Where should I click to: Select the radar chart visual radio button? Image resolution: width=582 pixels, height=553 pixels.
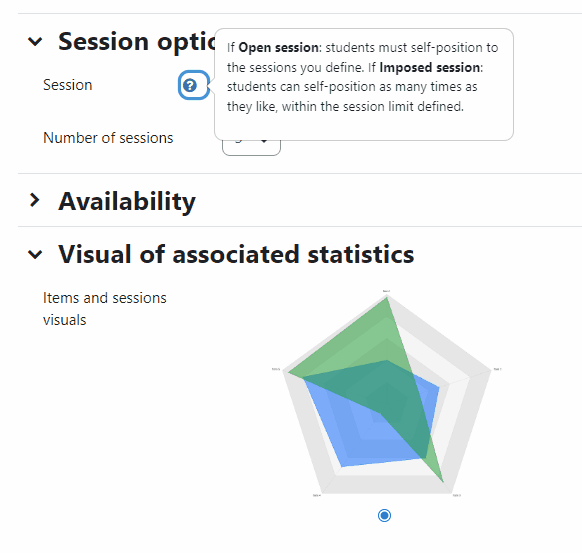(x=384, y=516)
